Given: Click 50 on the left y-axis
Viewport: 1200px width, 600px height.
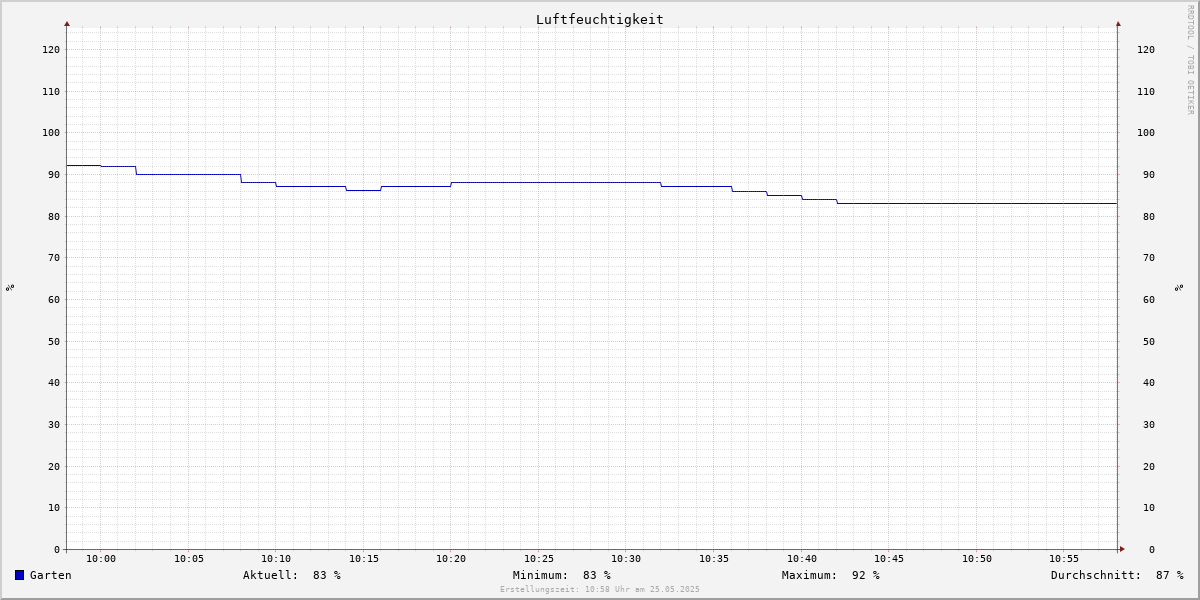Looking at the screenshot, I should coord(54,342).
